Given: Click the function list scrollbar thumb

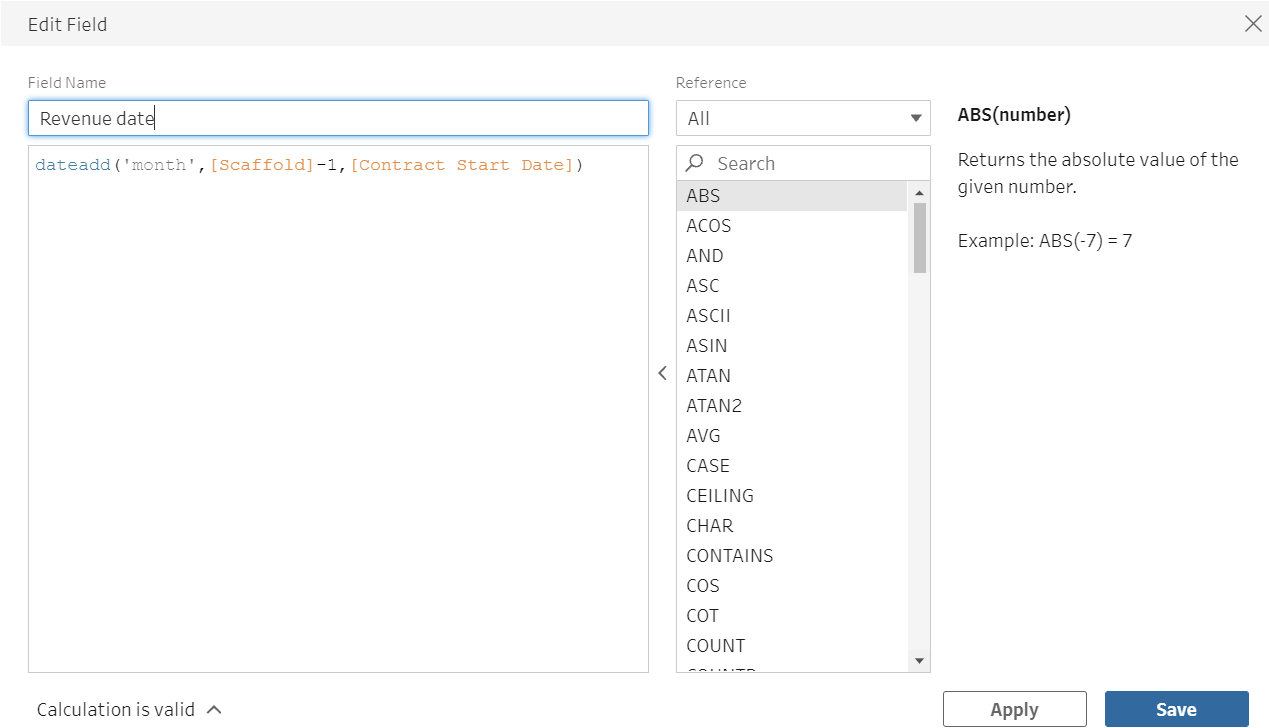Looking at the screenshot, I should tap(920, 237).
